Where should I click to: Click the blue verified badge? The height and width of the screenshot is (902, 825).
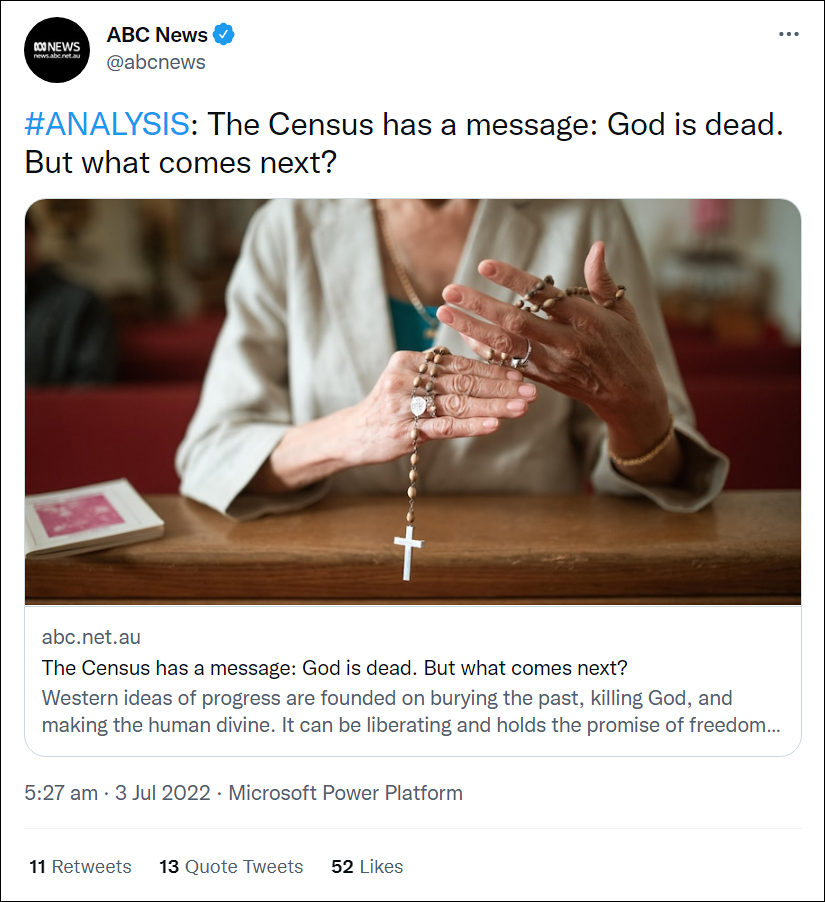[225, 35]
